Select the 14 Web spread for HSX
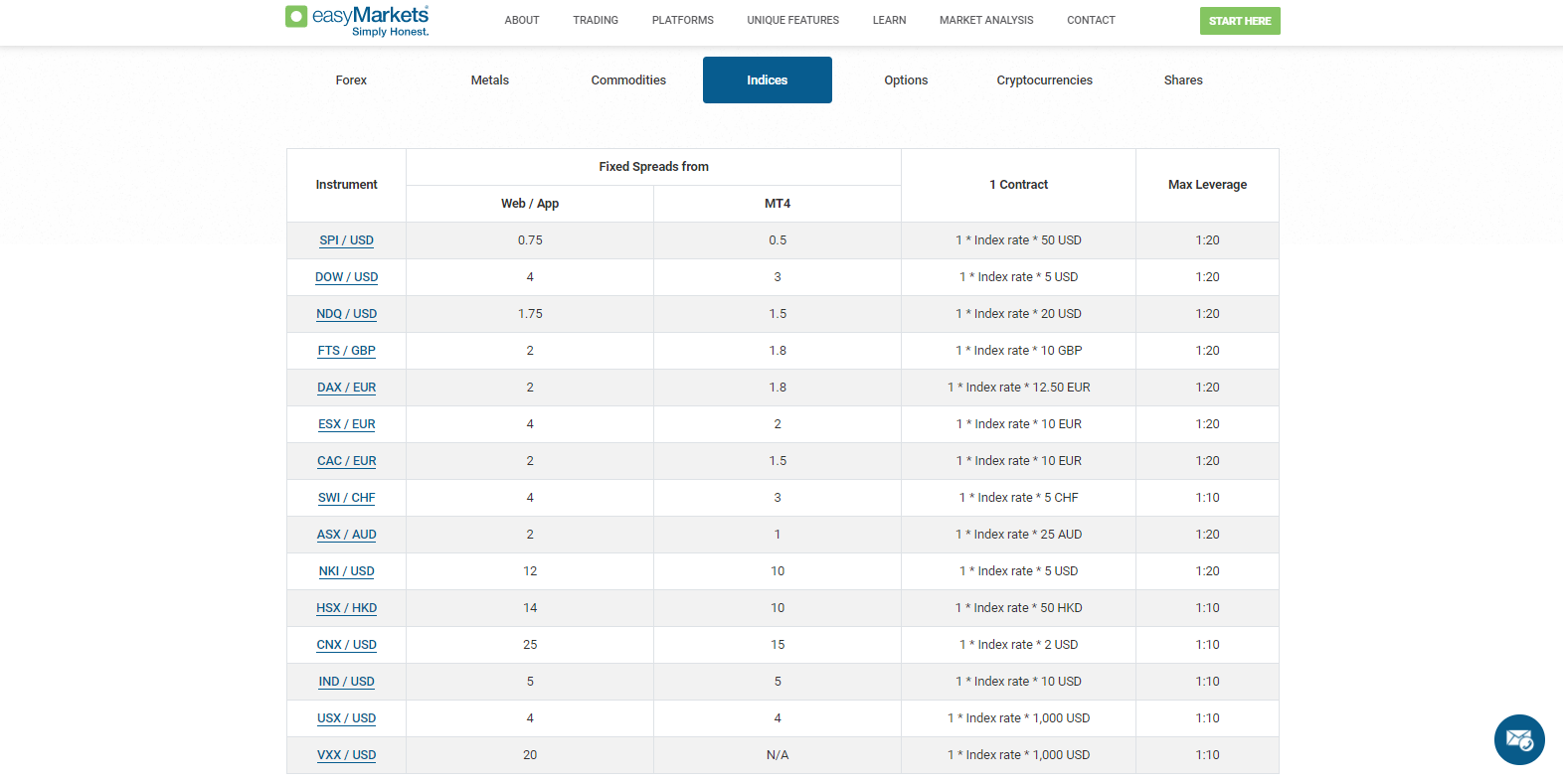The width and height of the screenshot is (1563, 784). (530, 608)
